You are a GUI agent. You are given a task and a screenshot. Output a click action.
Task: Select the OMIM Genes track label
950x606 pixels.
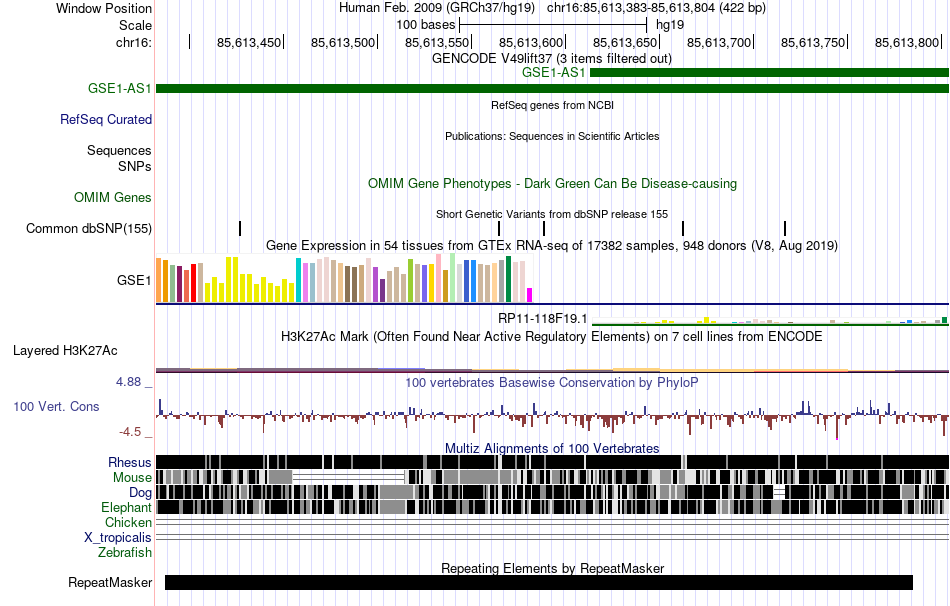(113, 198)
